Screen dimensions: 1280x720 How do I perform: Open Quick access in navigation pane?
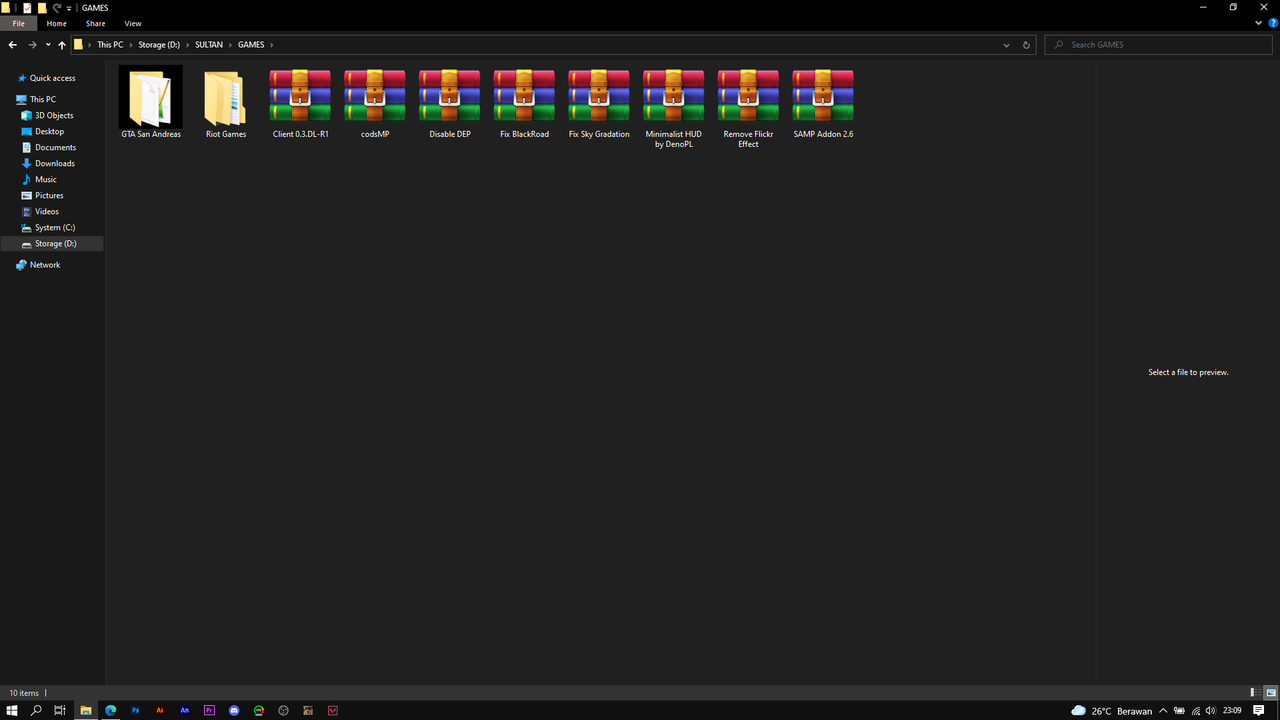click(52, 78)
